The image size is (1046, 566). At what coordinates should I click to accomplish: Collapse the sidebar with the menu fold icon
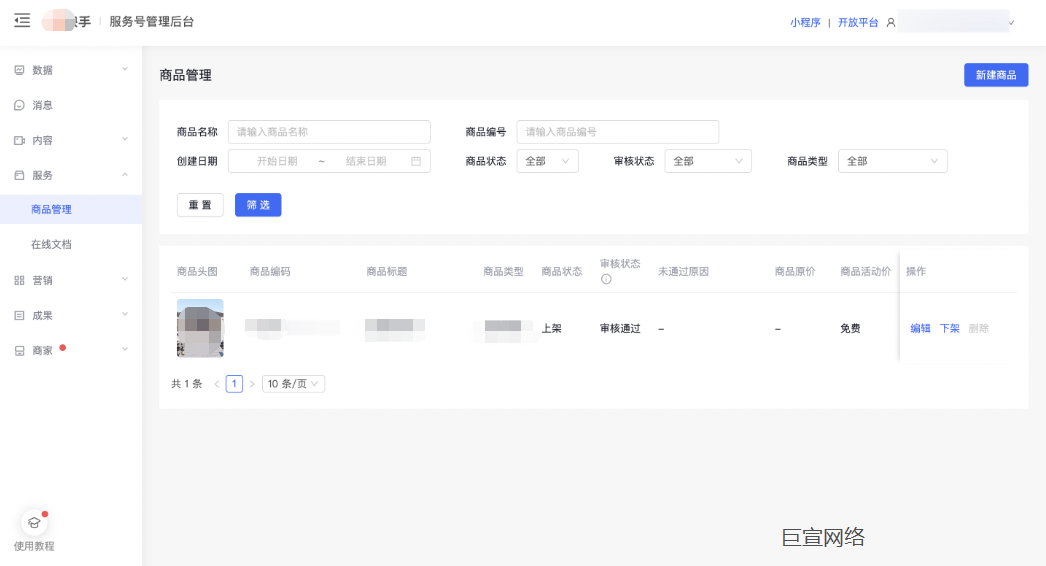[x=22, y=21]
